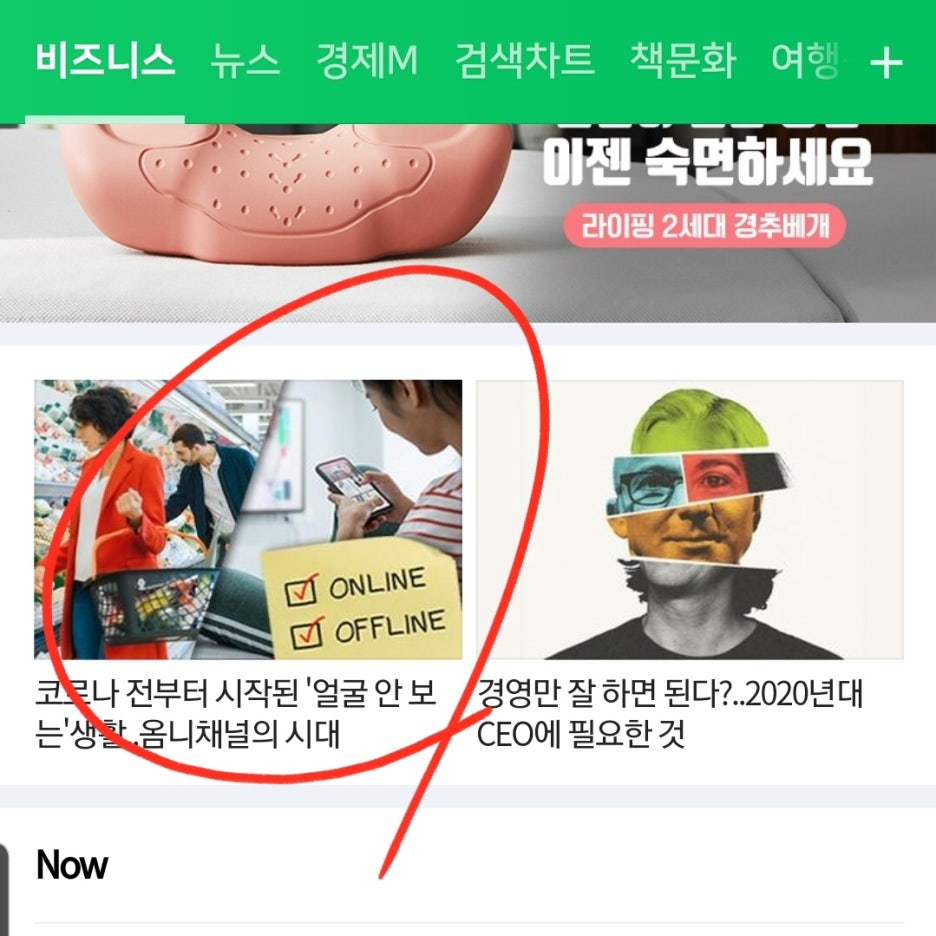This screenshot has width=936, height=936.
Task: Select the 여행 tab
Action: pyautogui.click(x=806, y=60)
